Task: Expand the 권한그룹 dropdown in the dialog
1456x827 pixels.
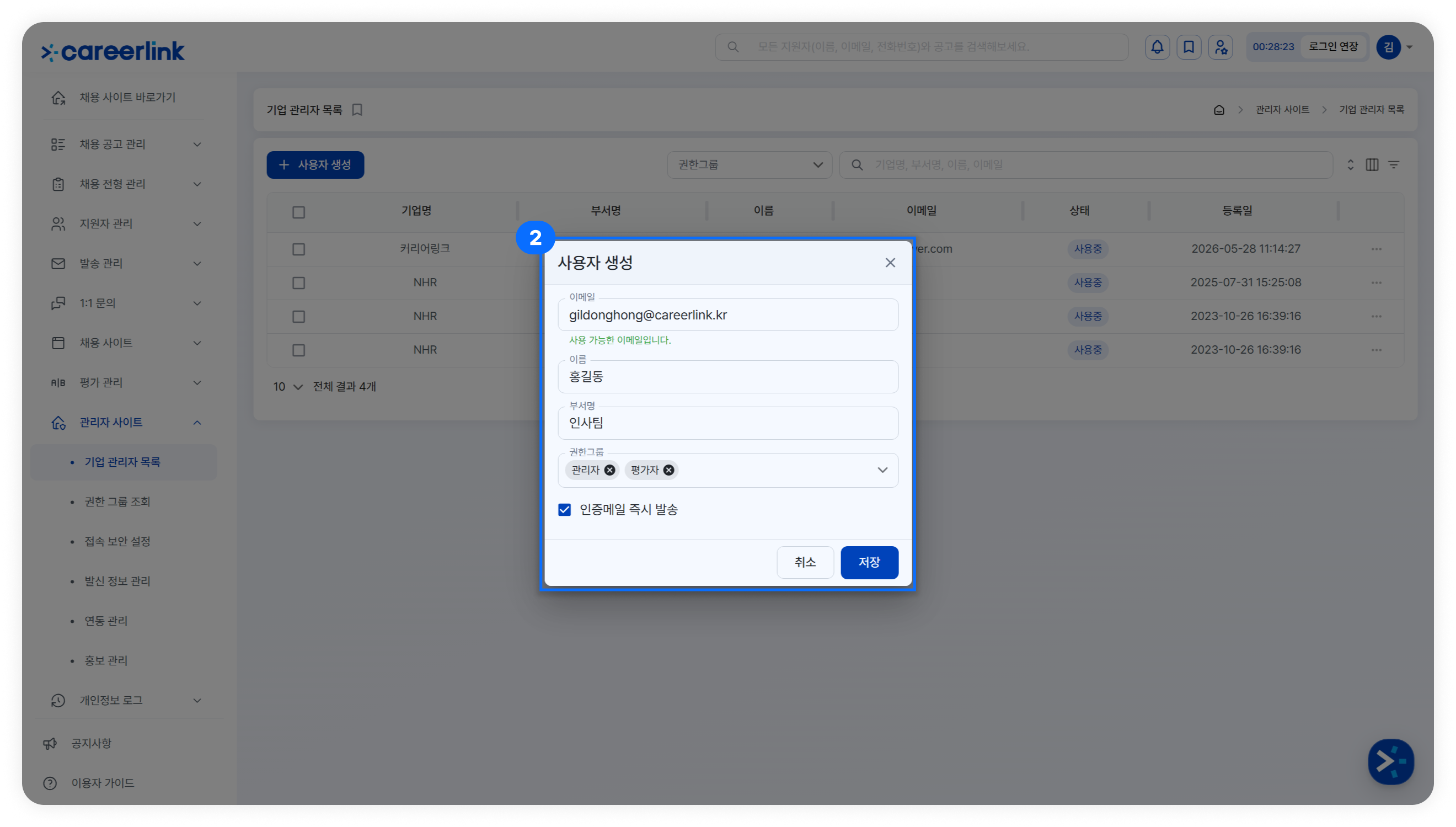Action: pos(882,470)
